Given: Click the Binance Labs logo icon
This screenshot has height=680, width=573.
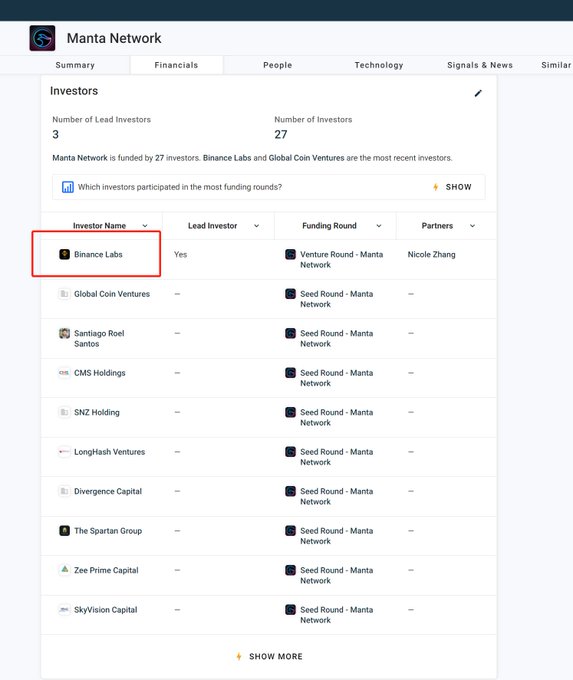Looking at the screenshot, I should (x=64, y=254).
